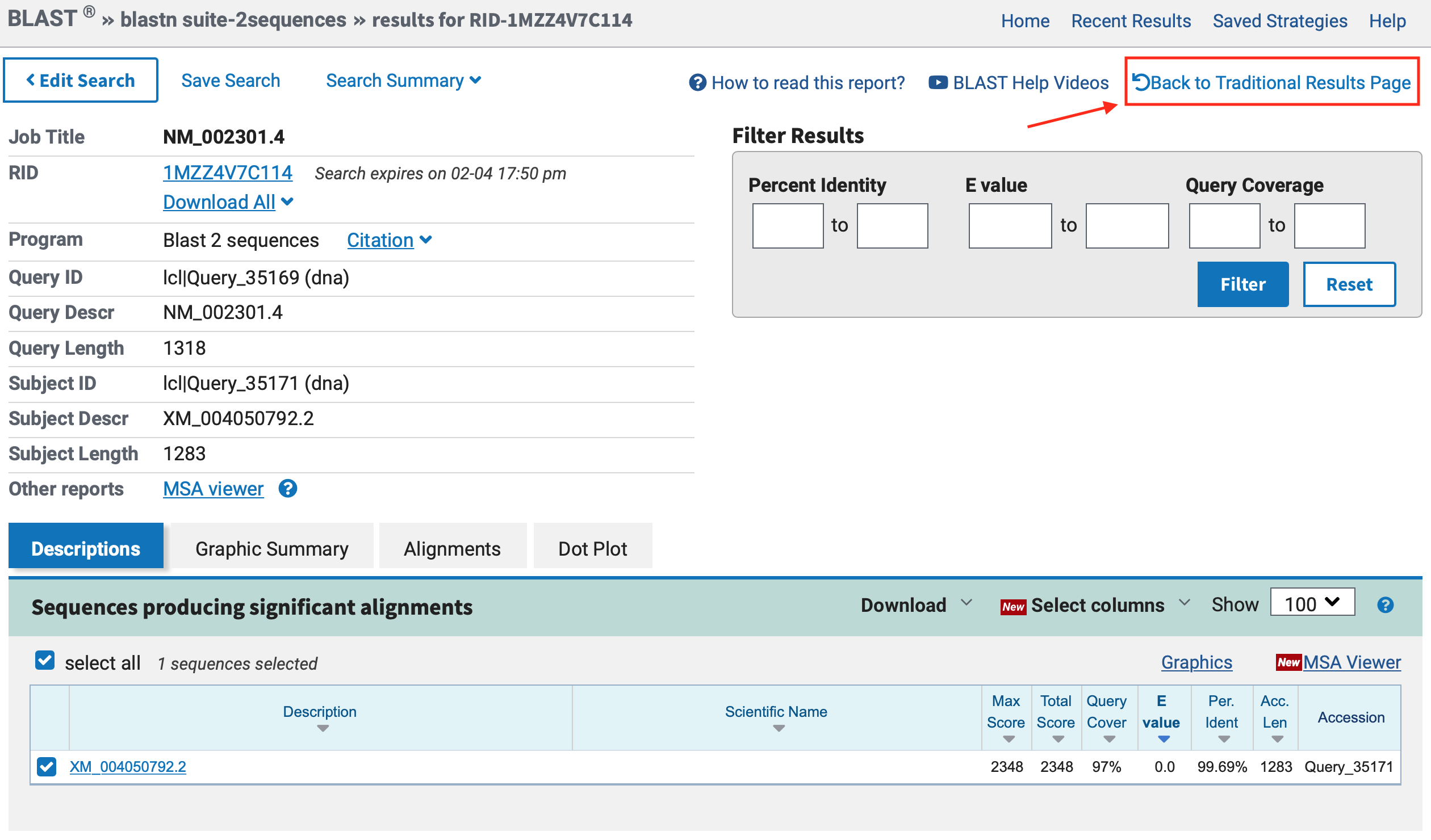
Task: Click the Query Coverage maximum field
Action: coord(1329,226)
